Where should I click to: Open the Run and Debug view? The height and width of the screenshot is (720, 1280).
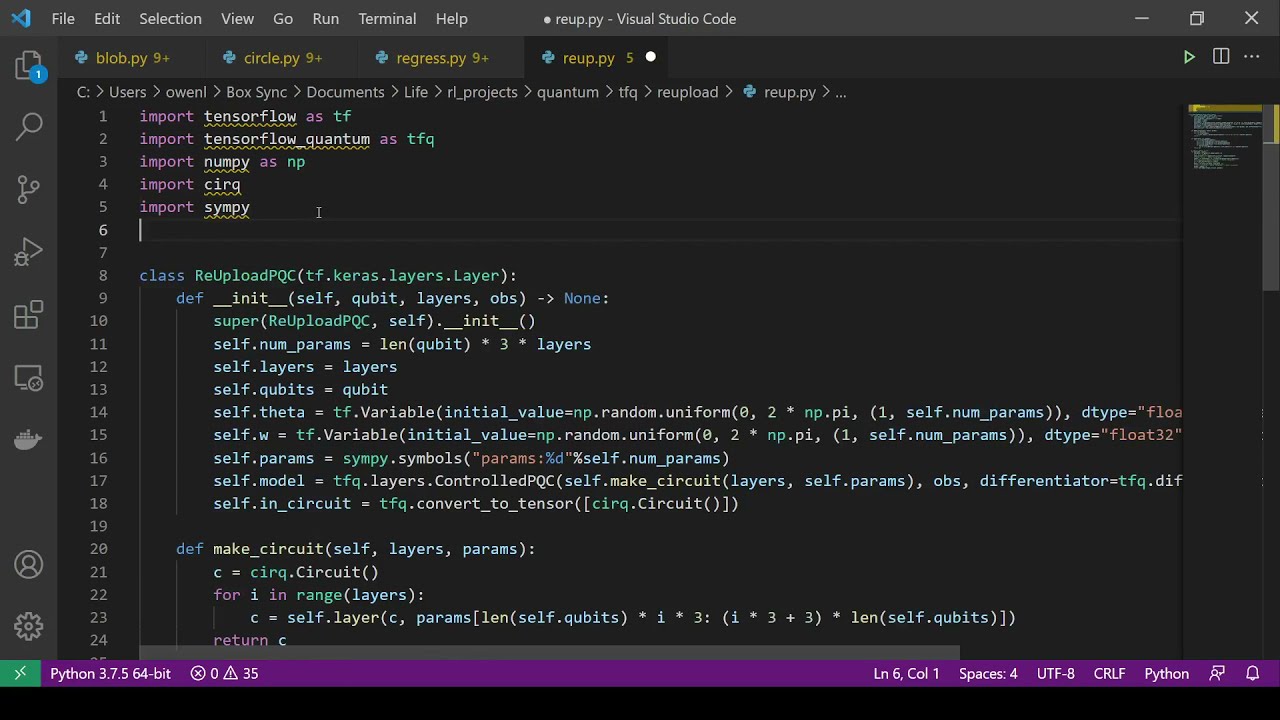tap(29, 251)
